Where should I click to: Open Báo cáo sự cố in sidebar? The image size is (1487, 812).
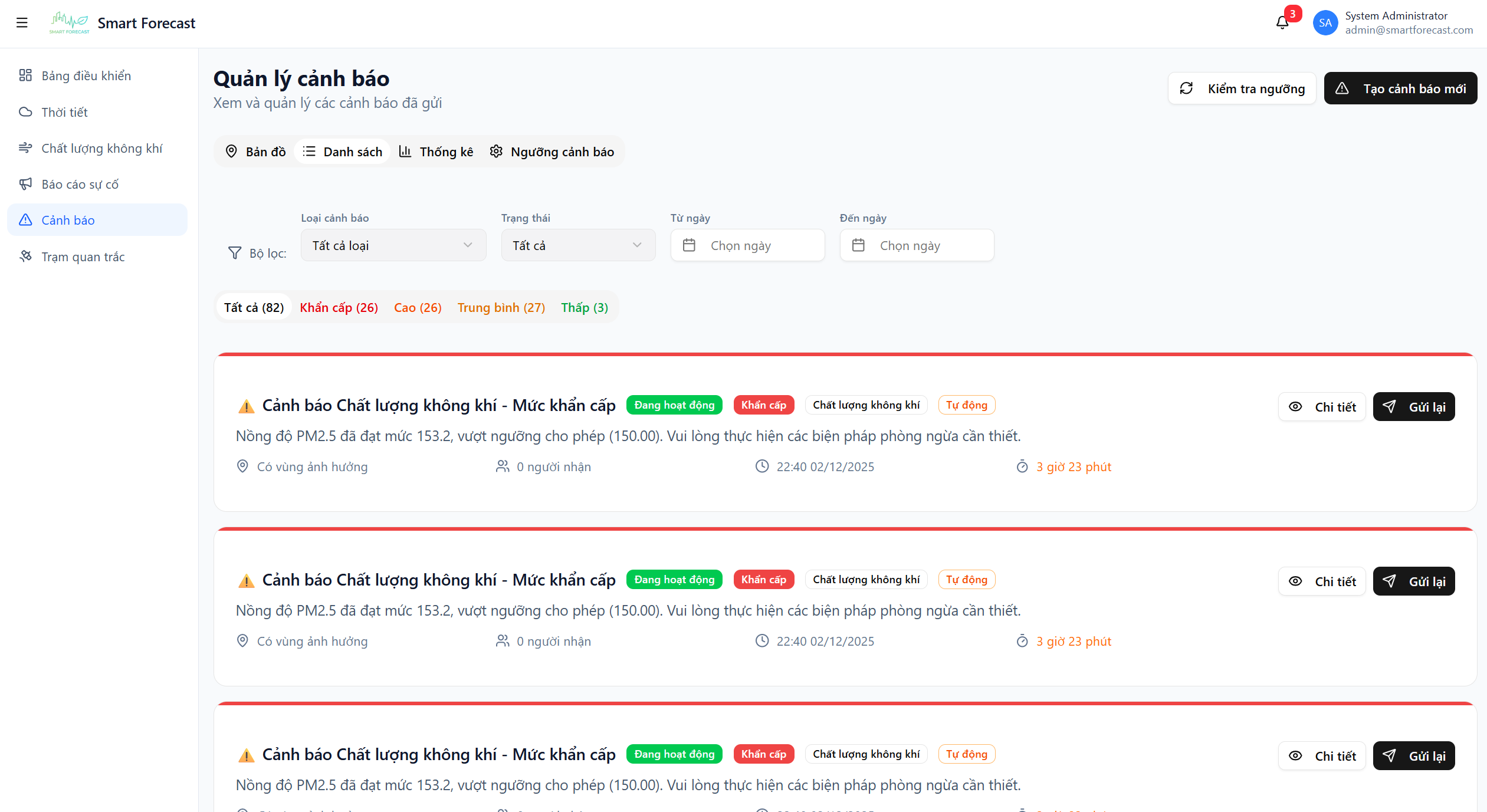coord(80,184)
